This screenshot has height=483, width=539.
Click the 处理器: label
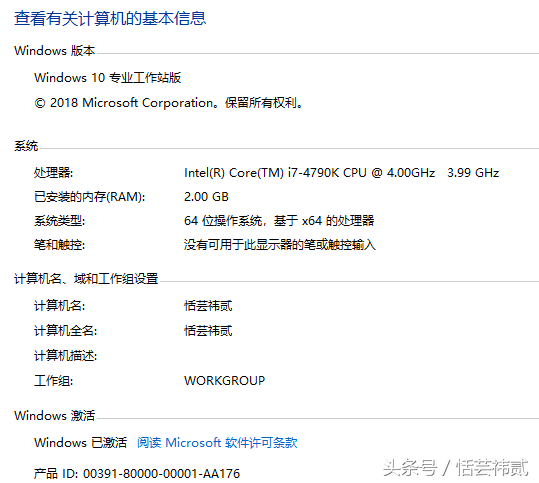pyautogui.click(x=53, y=173)
